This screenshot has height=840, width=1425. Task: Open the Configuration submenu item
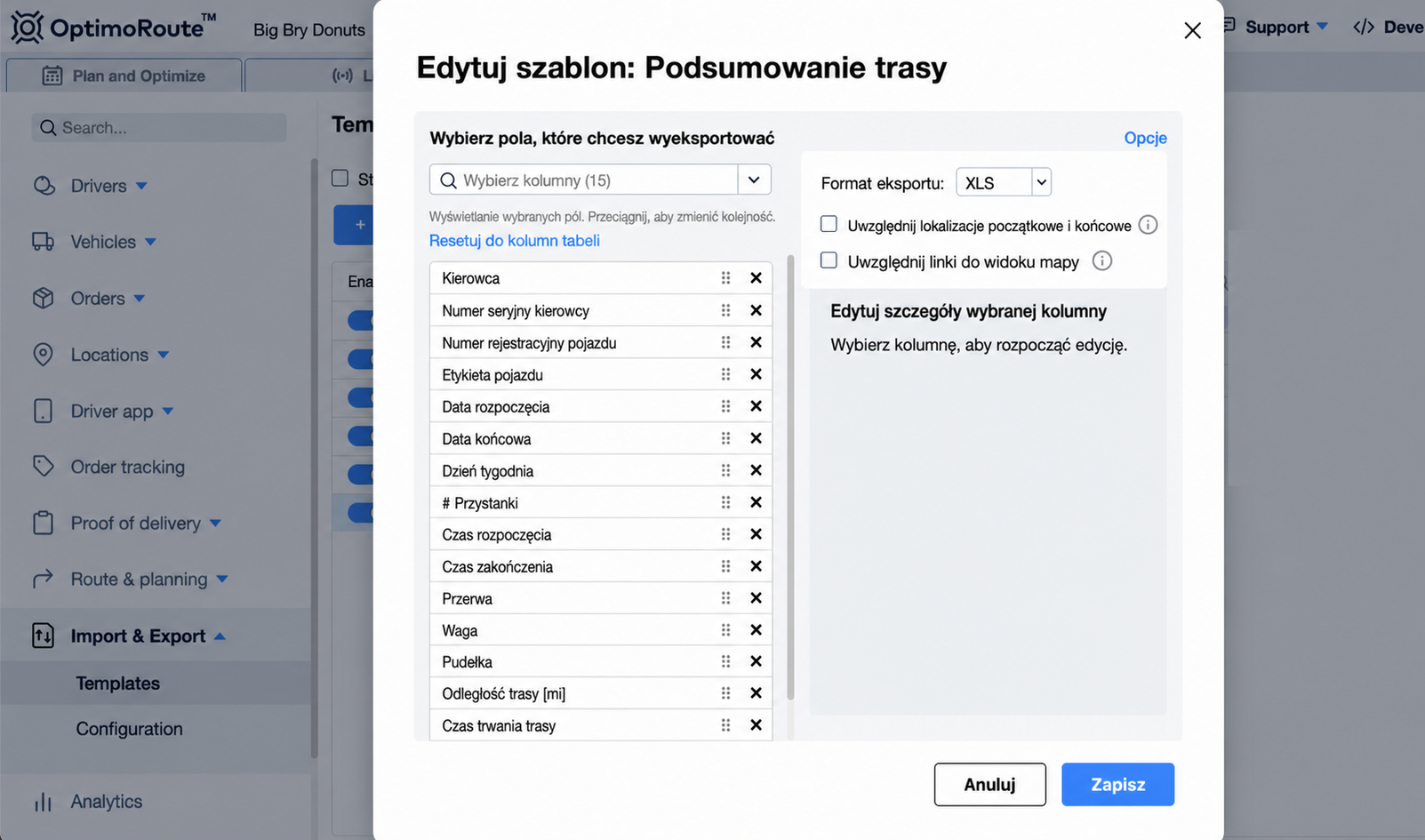tap(129, 729)
